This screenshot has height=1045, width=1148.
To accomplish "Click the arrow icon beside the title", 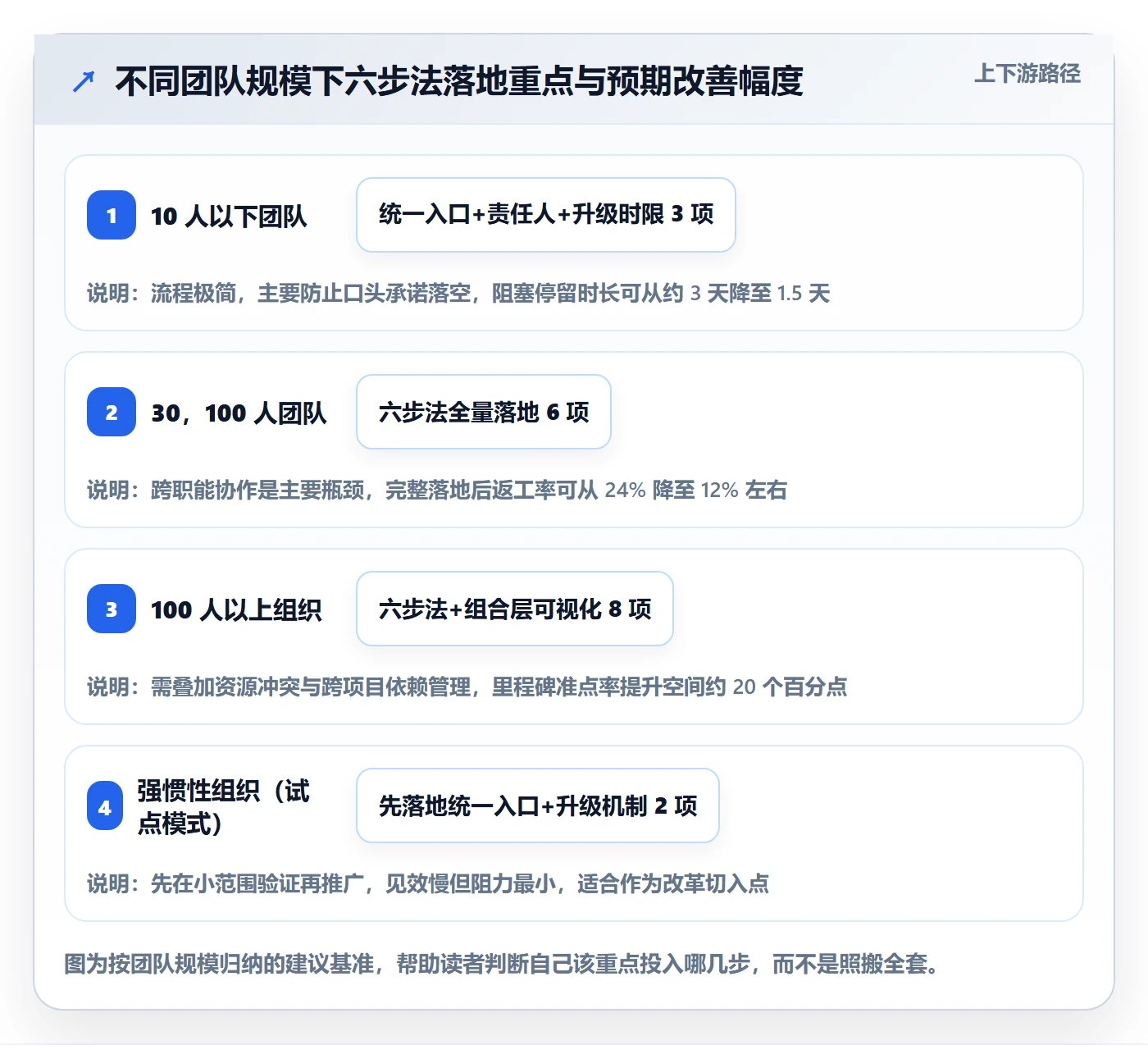I will click(x=84, y=81).
